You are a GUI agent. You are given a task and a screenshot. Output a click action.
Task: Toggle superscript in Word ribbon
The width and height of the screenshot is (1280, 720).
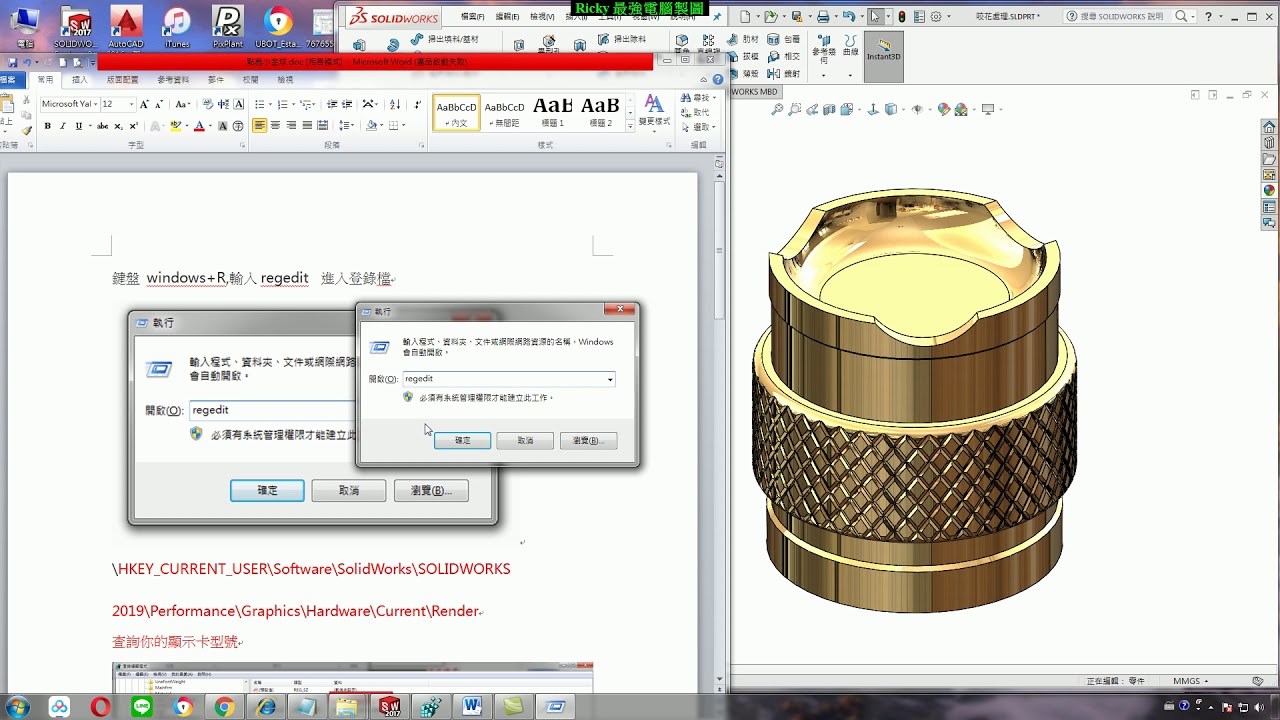[x=133, y=126]
